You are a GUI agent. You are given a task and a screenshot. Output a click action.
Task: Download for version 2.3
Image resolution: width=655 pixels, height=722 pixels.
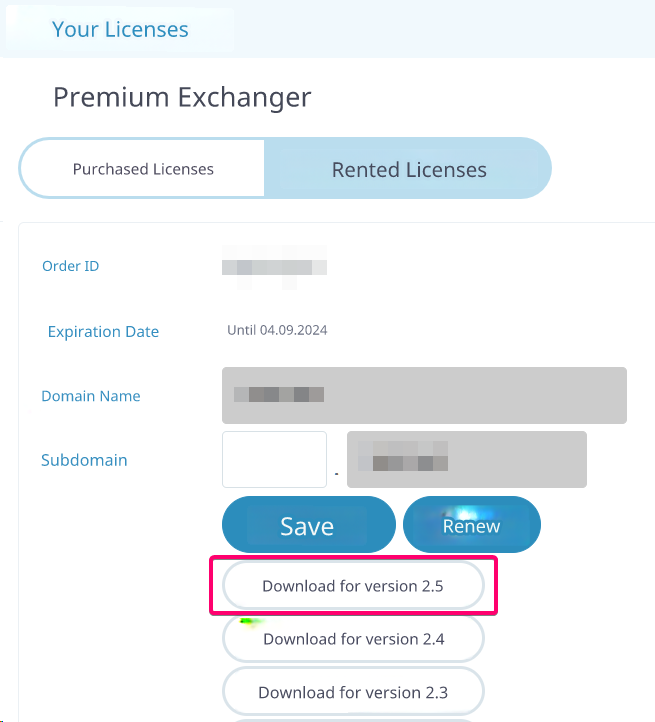point(353,691)
